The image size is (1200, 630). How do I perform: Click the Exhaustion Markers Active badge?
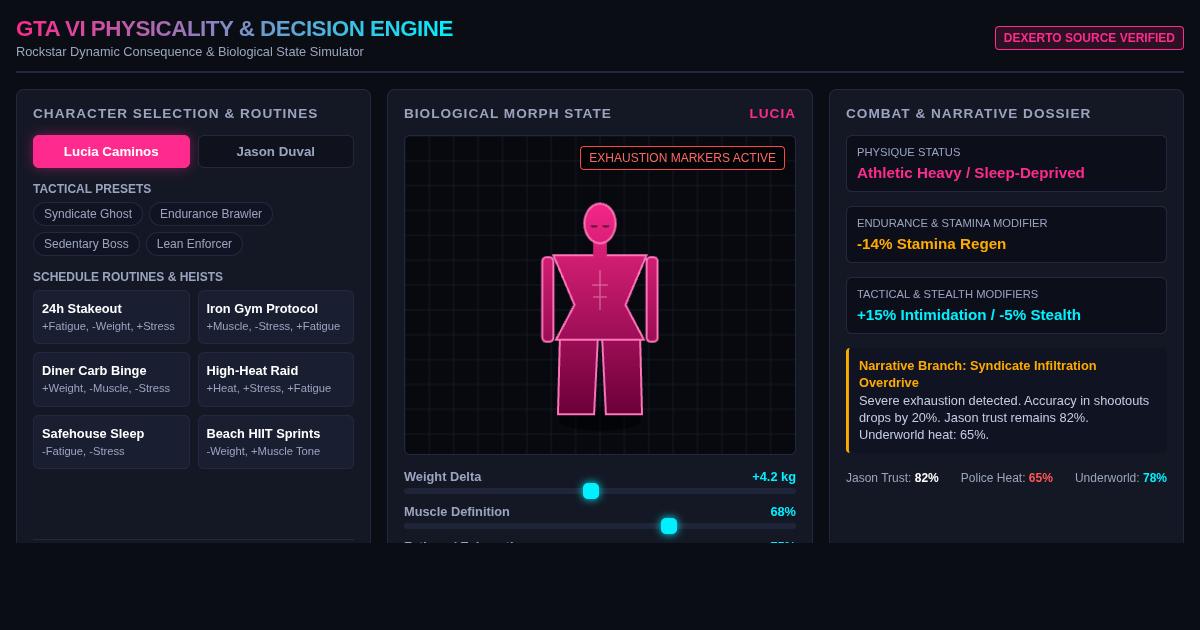[682, 158]
